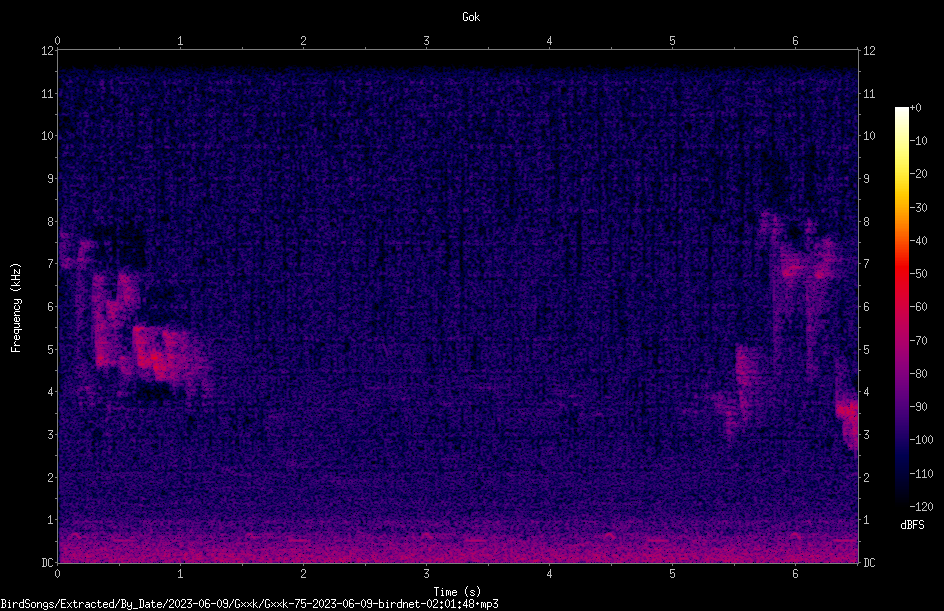Click the "Frequency (kHz)" vertical axis label
Viewport: 944px width, 611px height.
(16, 308)
